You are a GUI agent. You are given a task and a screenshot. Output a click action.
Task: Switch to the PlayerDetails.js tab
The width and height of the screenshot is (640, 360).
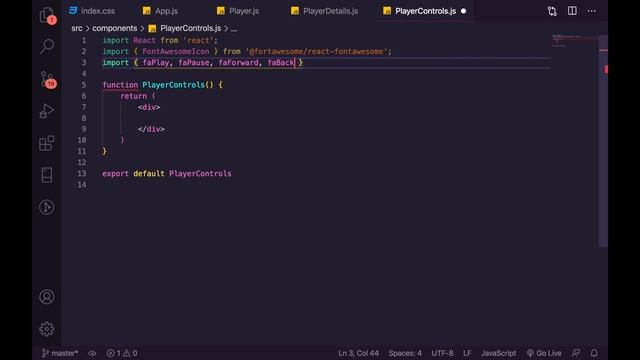point(324,11)
